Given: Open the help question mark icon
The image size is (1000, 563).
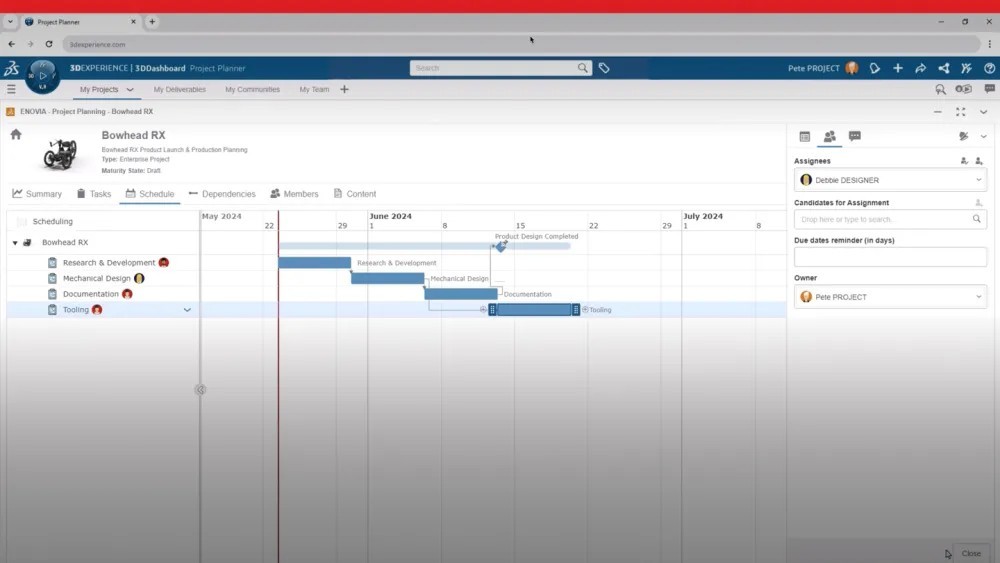Looking at the screenshot, I should [988, 68].
